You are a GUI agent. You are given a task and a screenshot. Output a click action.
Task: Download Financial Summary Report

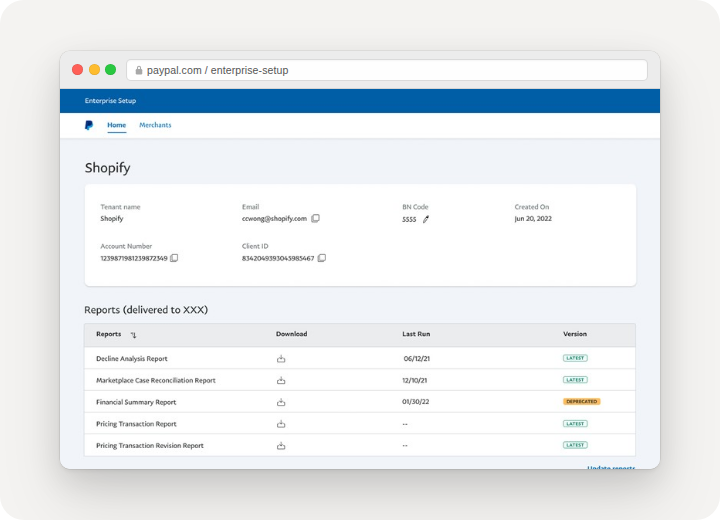coord(281,402)
